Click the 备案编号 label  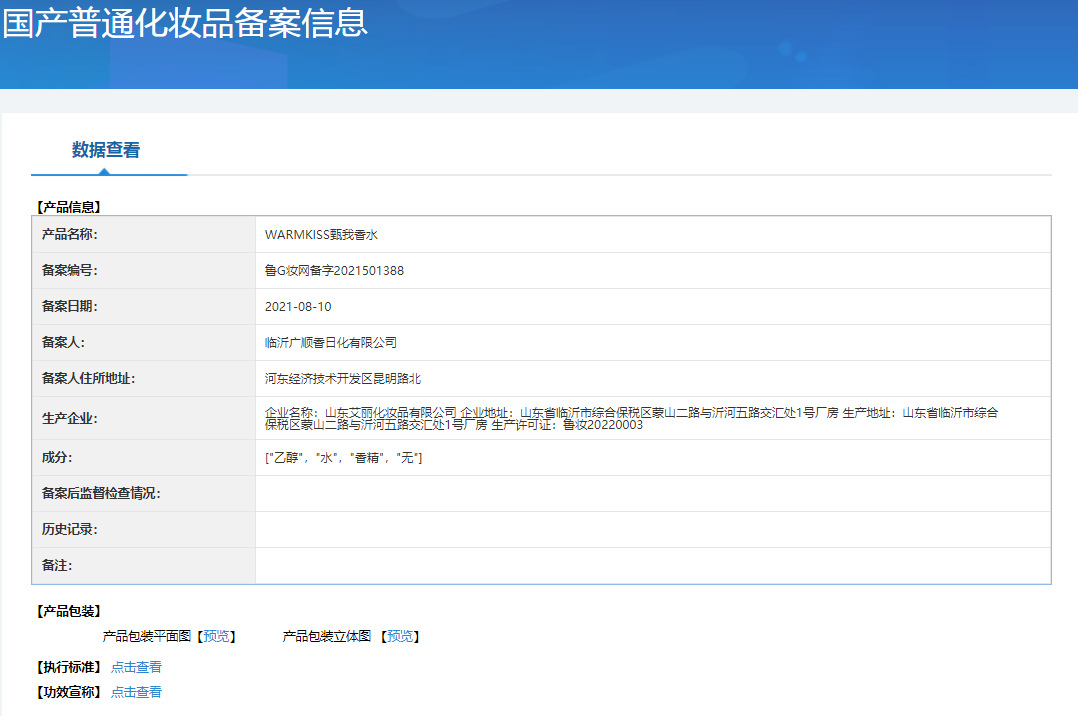(x=69, y=270)
